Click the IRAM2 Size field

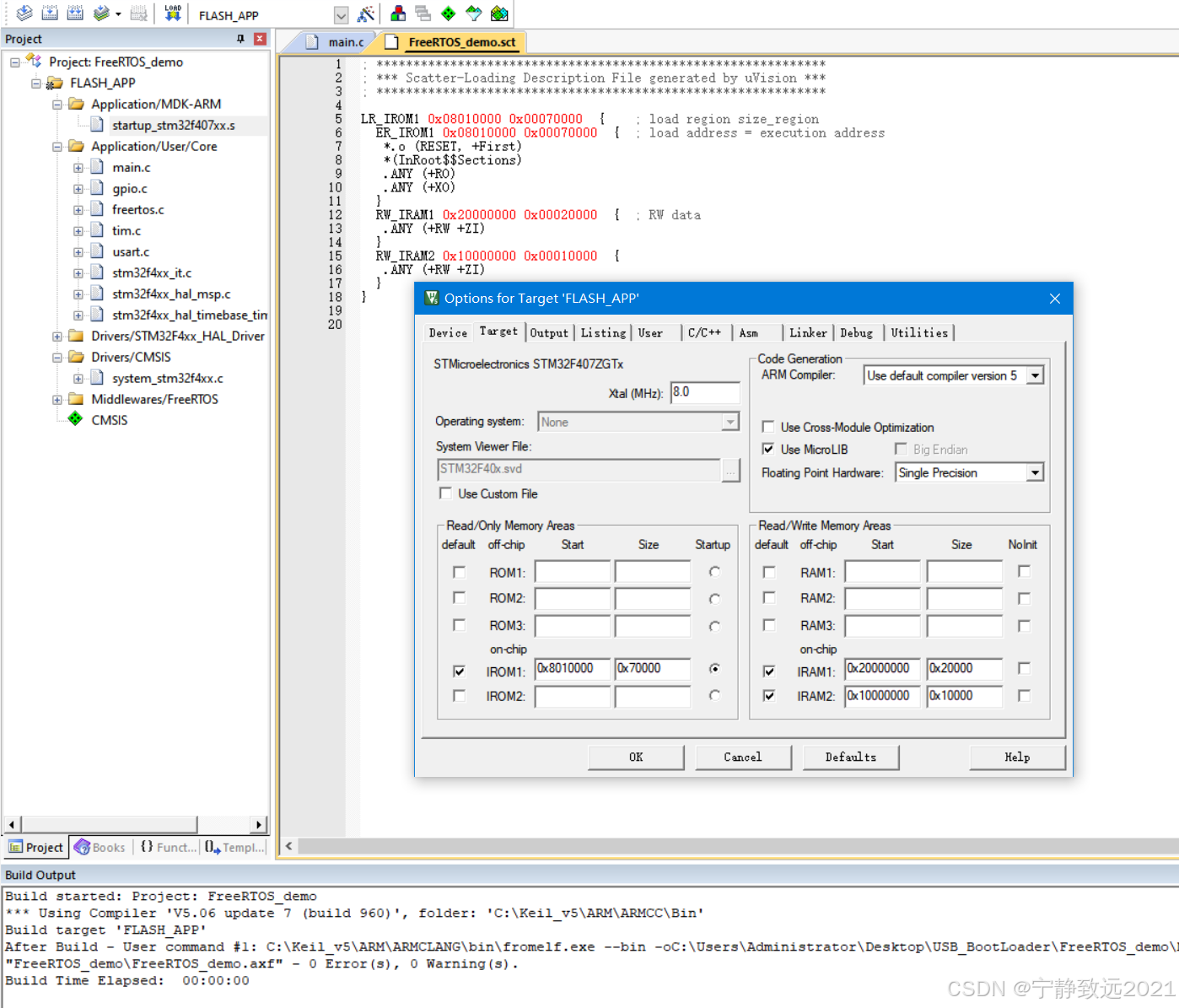964,696
